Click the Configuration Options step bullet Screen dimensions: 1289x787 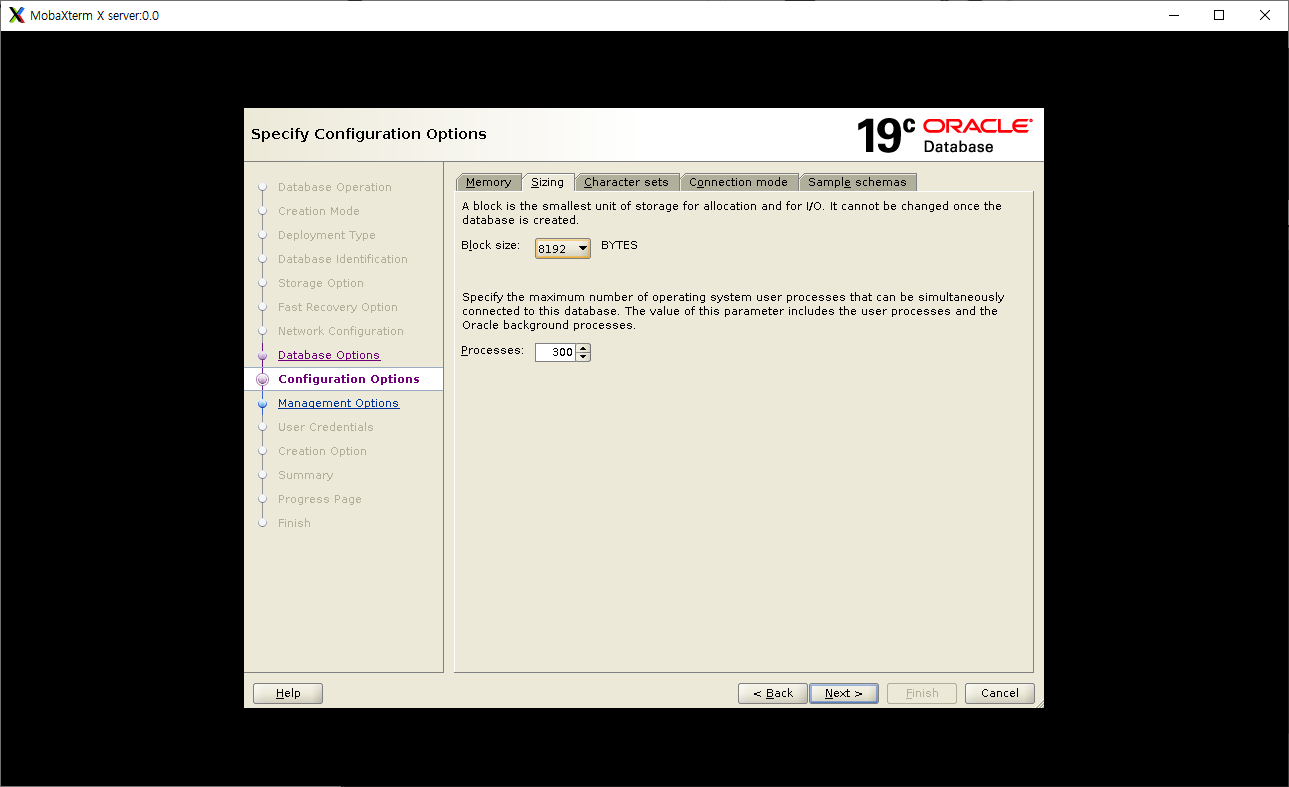[262, 379]
